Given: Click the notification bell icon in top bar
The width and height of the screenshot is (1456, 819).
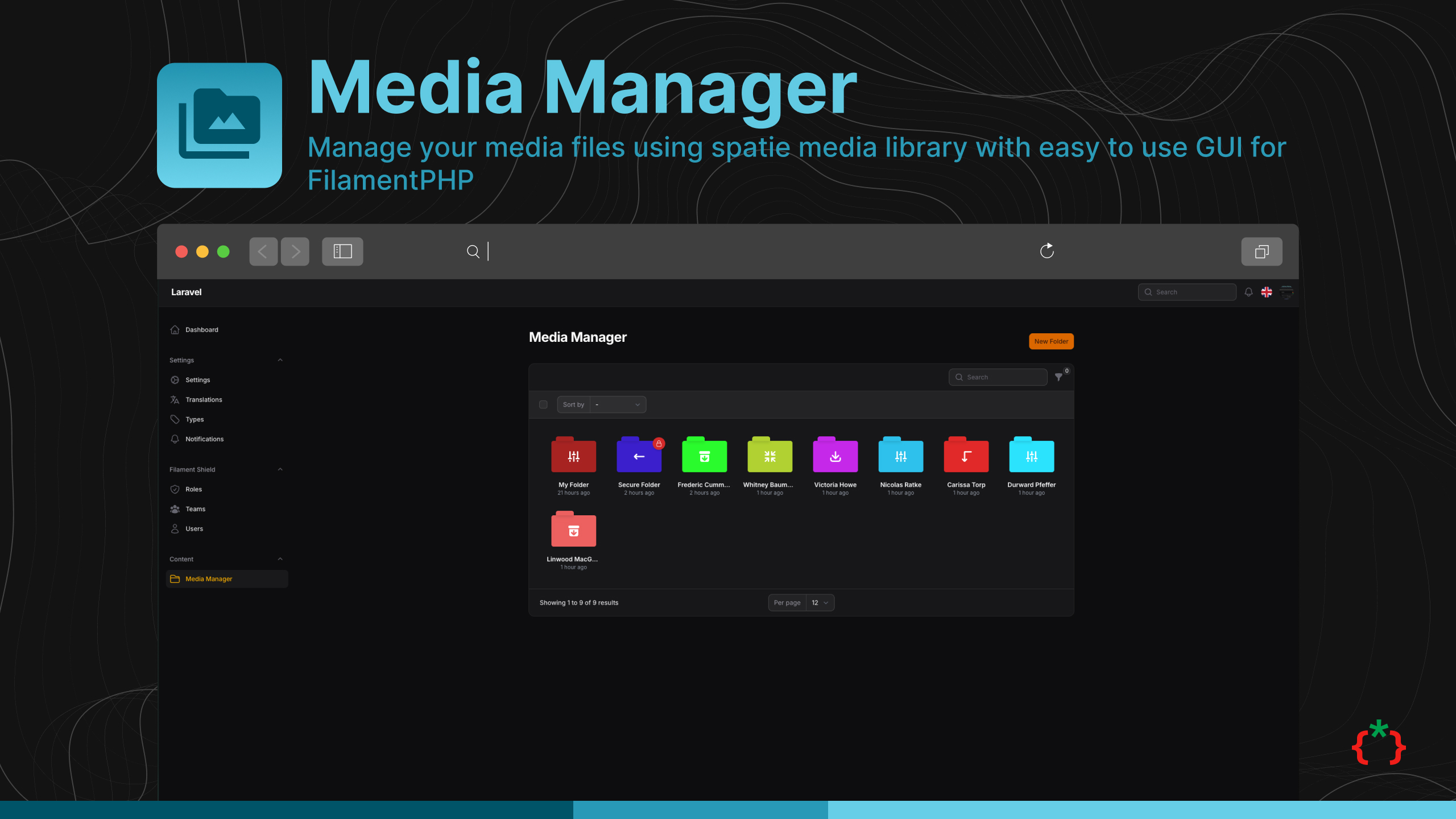Looking at the screenshot, I should click(1248, 292).
